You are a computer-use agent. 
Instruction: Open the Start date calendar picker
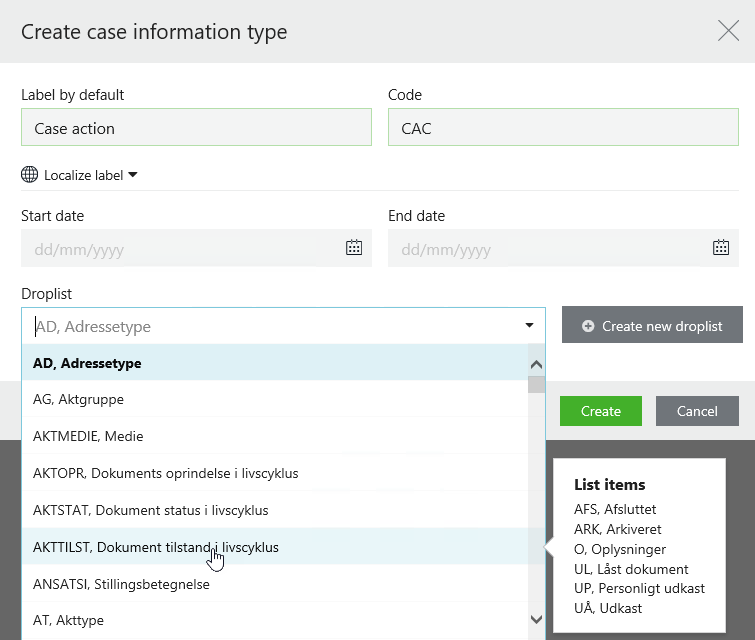click(x=354, y=248)
